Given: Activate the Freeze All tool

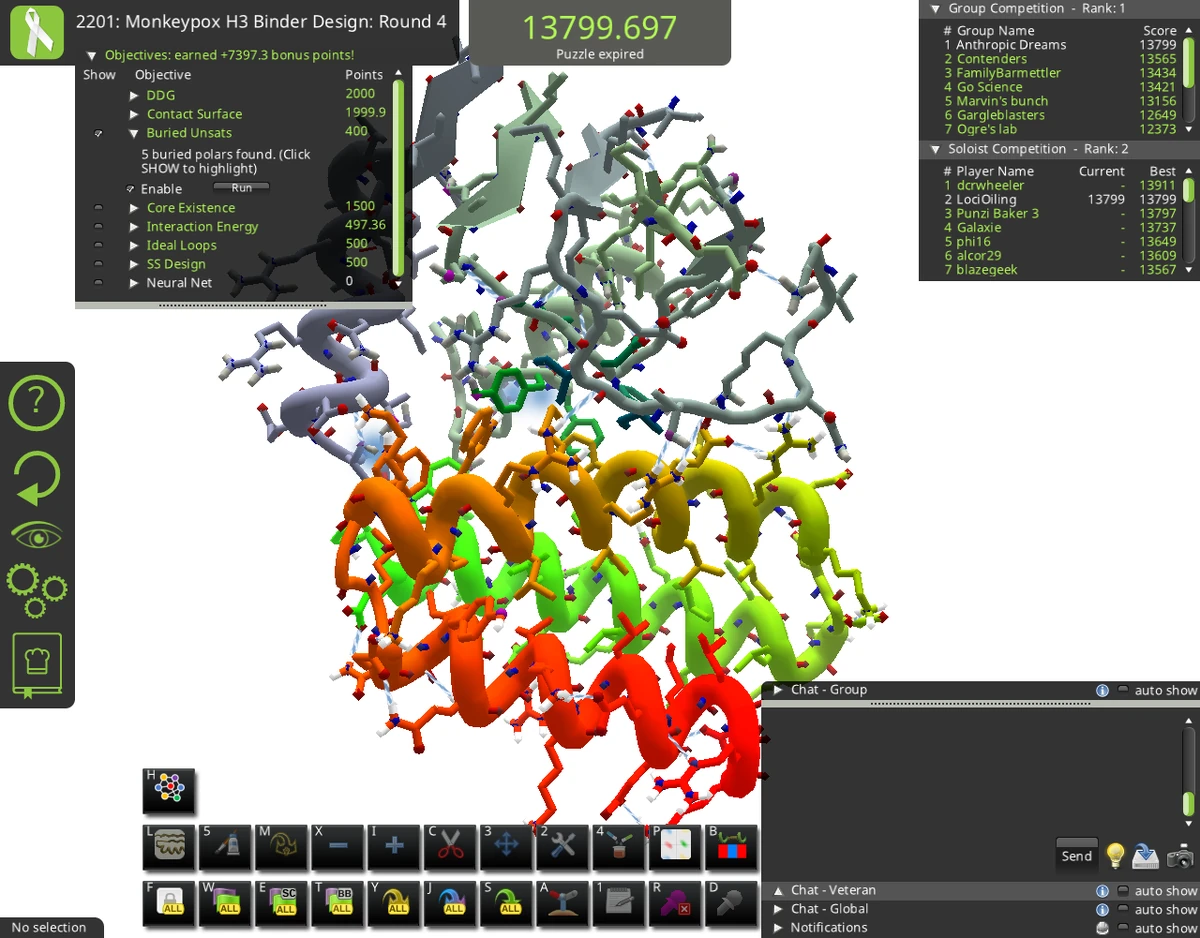Looking at the screenshot, I should [x=169, y=903].
